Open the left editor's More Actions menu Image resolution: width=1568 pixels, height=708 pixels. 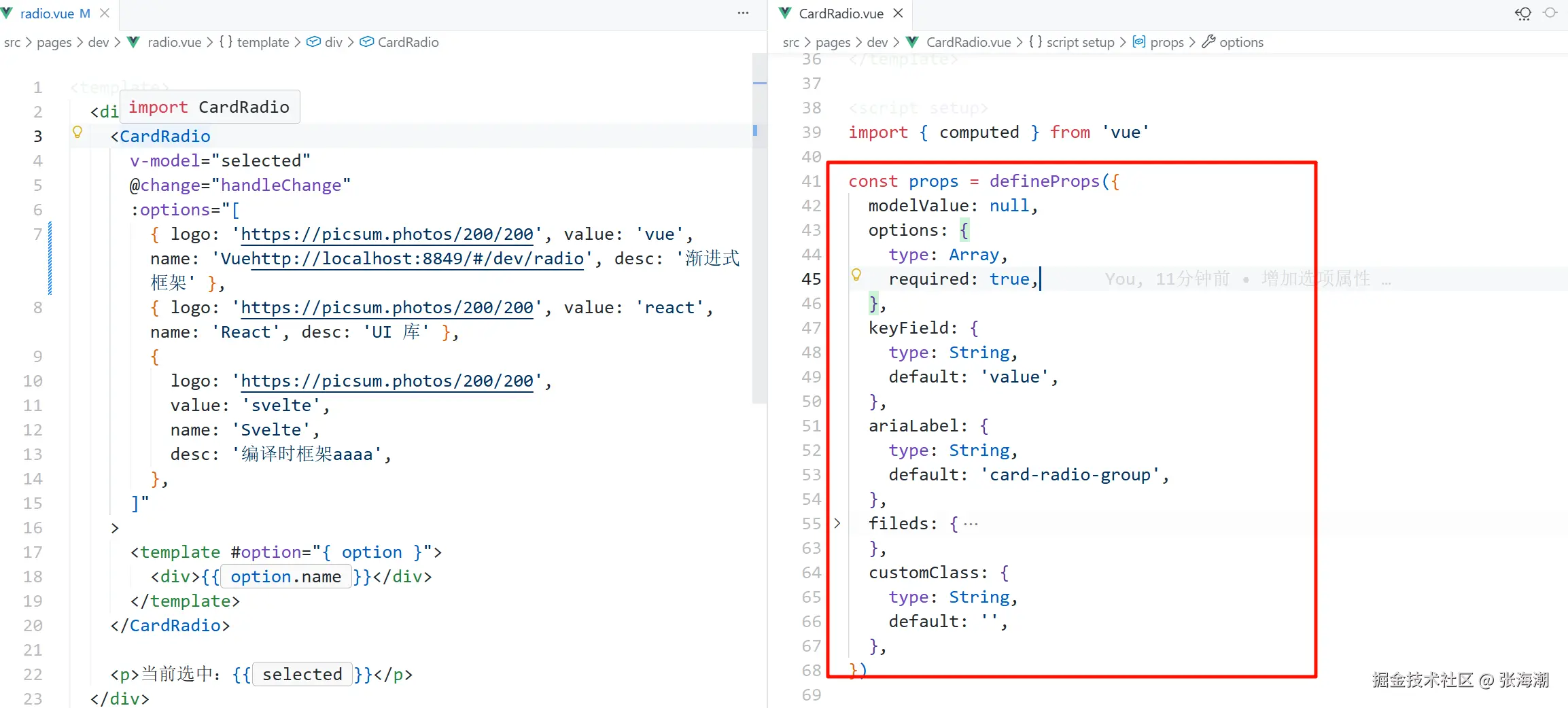(x=743, y=13)
